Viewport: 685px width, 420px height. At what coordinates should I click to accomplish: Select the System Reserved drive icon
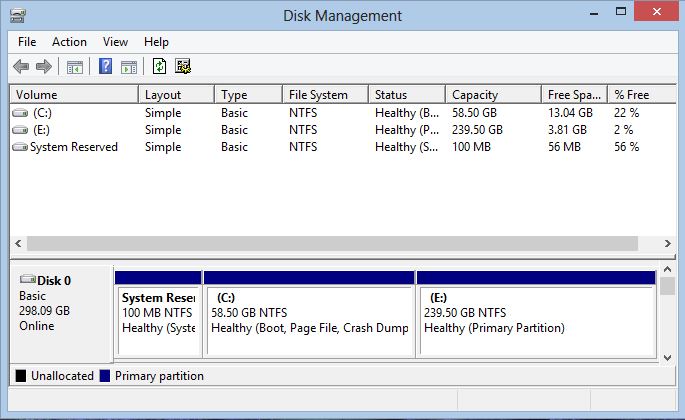pos(20,147)
